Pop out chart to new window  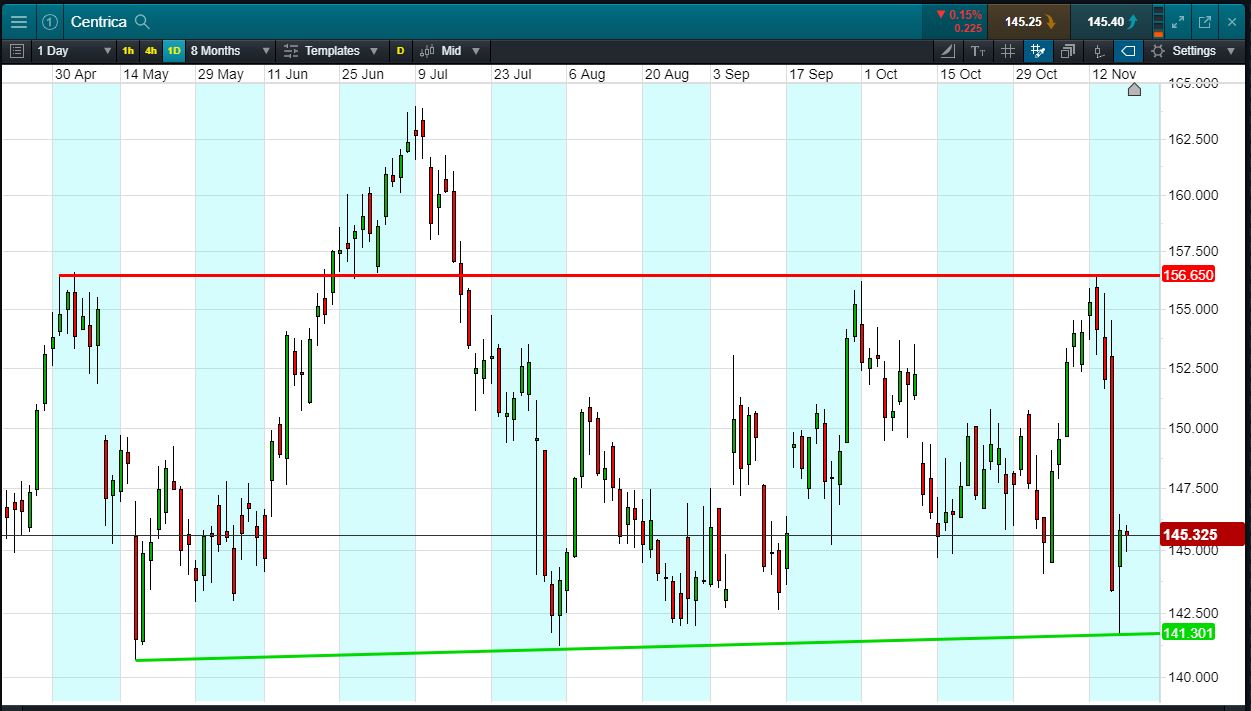pos(1204,21)
